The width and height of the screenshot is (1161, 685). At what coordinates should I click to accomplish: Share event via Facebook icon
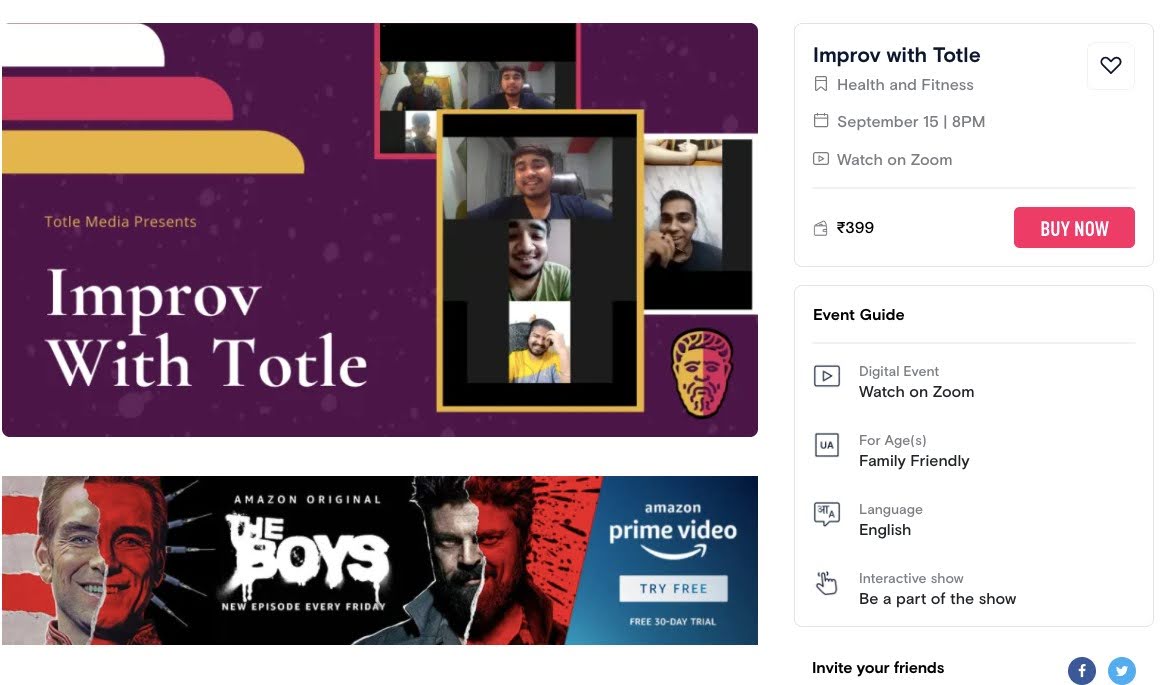tap(1081, 670)
